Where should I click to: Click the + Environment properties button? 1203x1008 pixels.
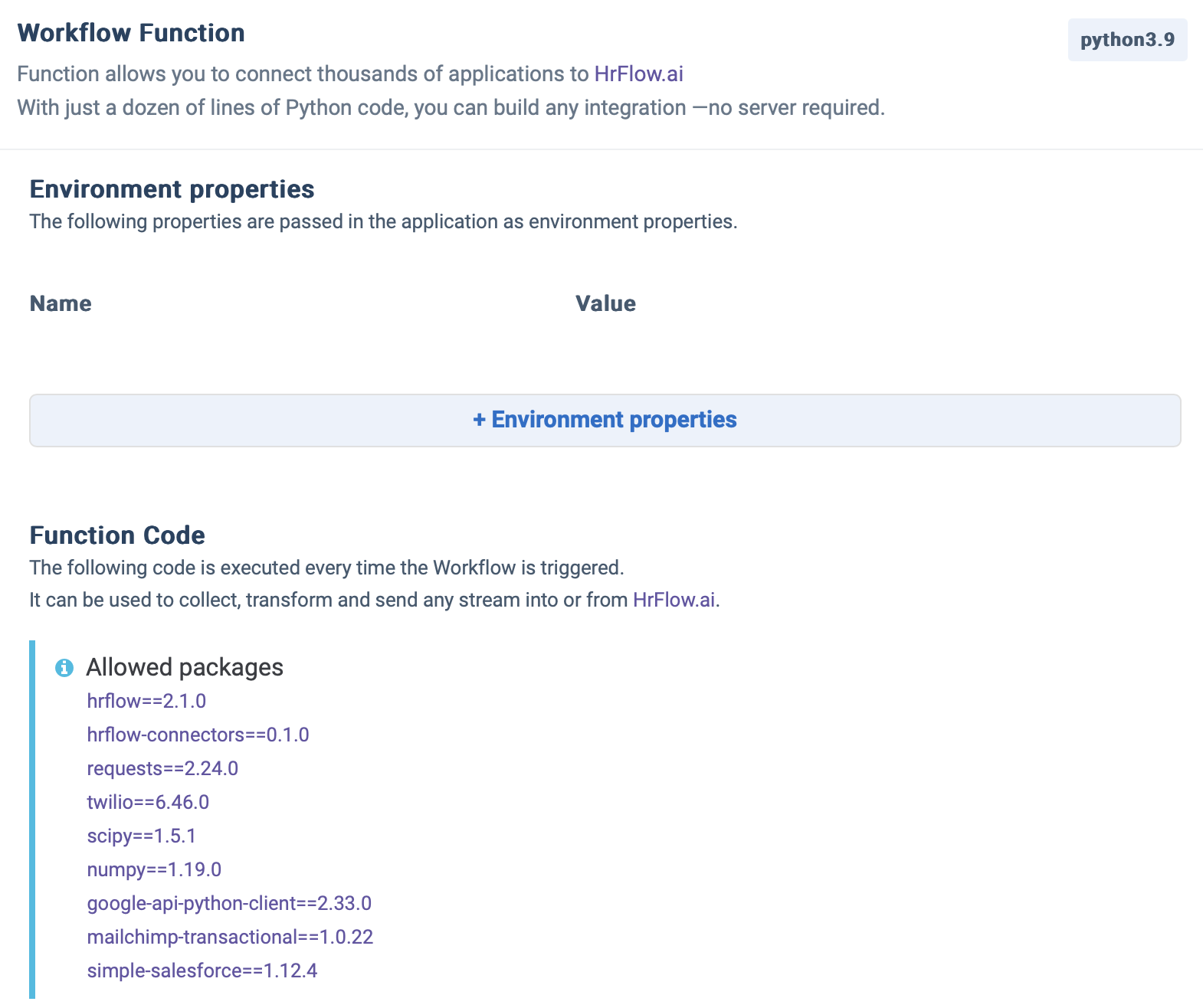click(605, 421)
